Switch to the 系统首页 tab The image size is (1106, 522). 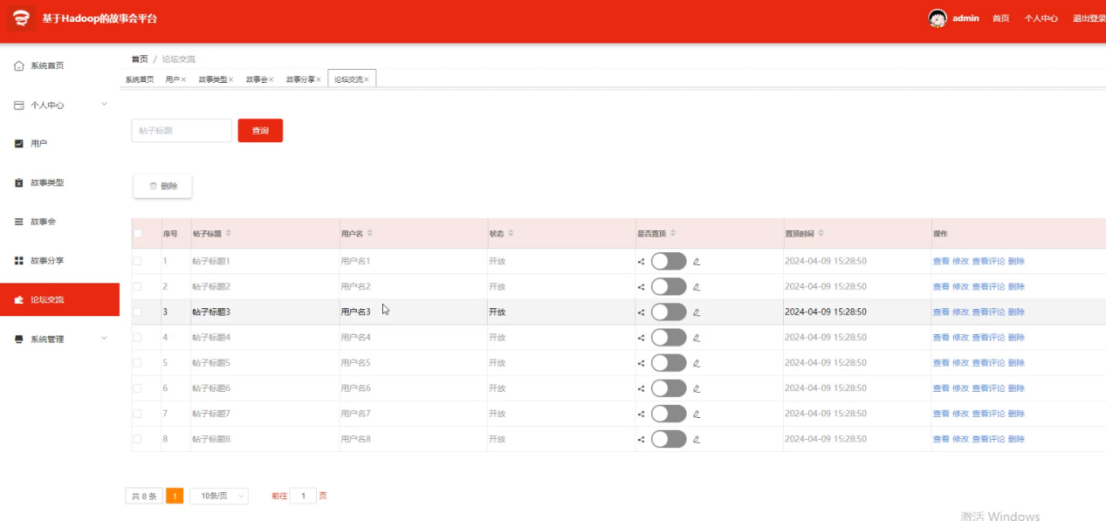(140, 80)
